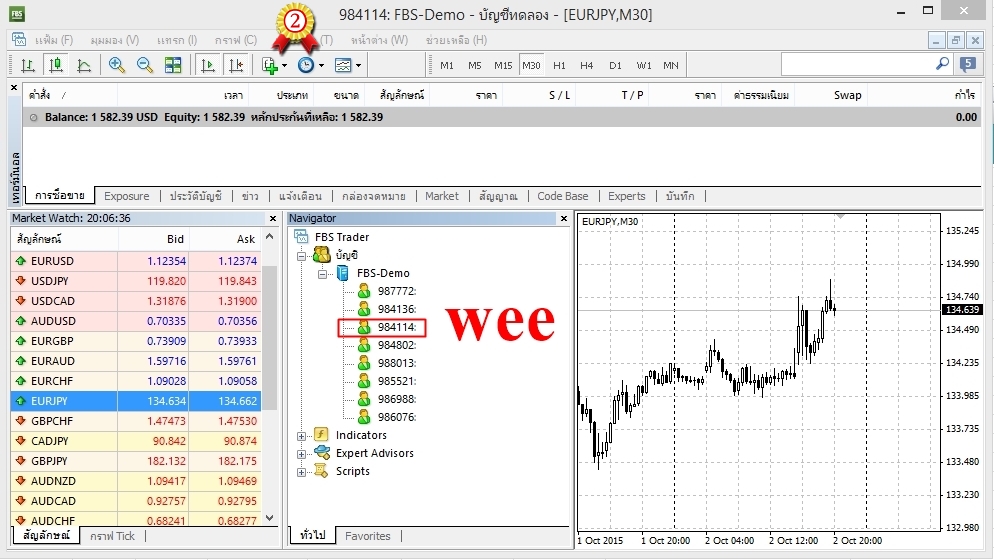This screenshot has width=994, height=560.
Task: Click Market Watch scroll down arrow
Action: tap(270, 518)
